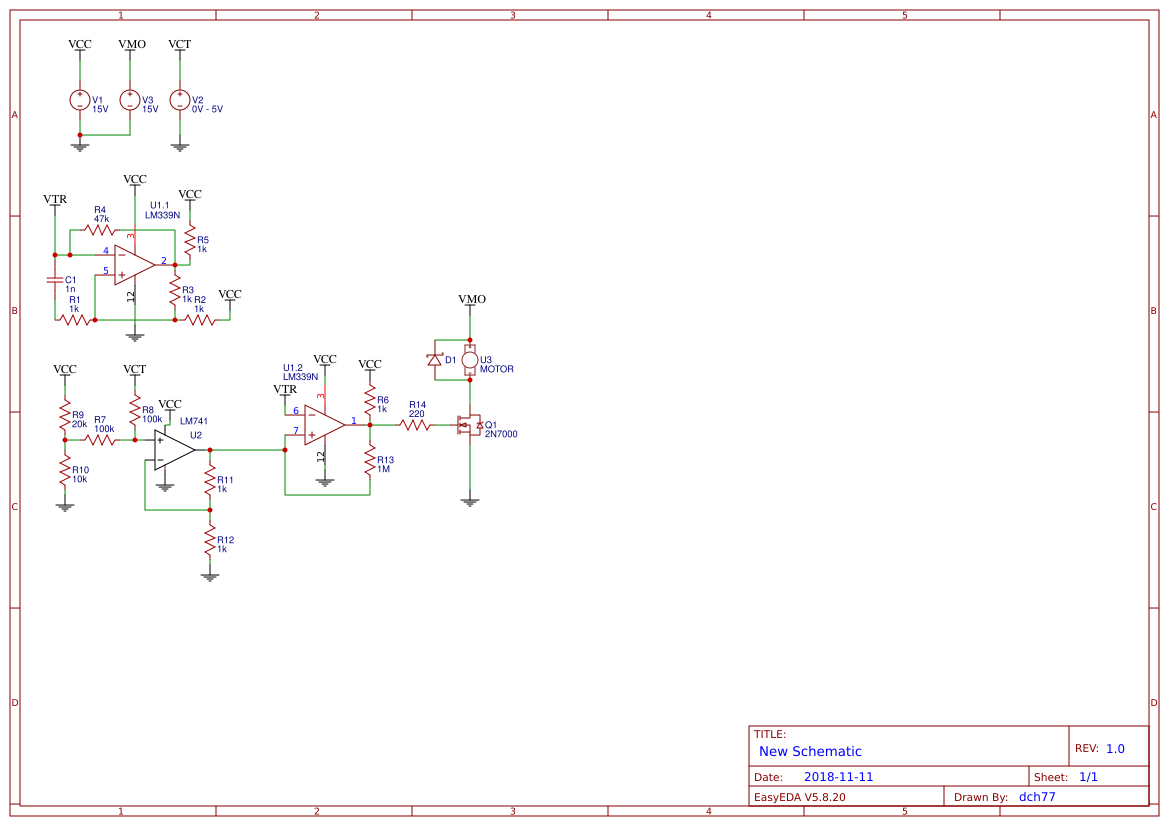
Task: Click the U2 LM741 op-amp triangle
Action: click(174, 449)
